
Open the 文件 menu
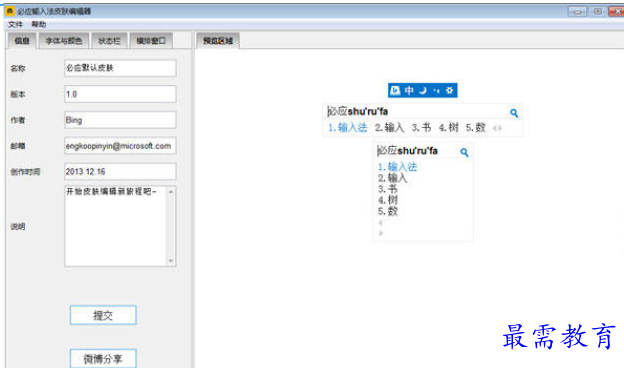[x=16, y=24]
